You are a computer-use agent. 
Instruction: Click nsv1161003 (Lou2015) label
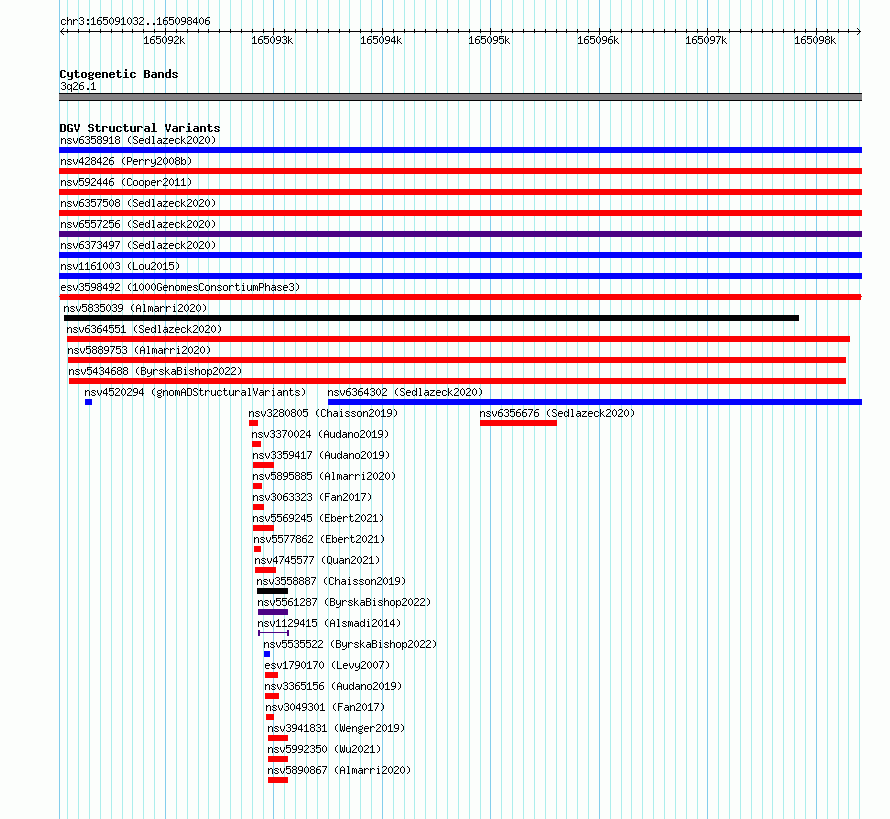tap(120, 266)
